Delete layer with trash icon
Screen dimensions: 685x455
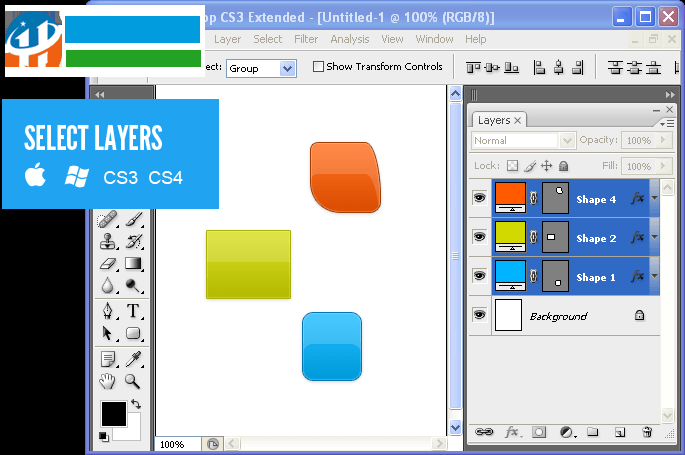tap(647, 432)
